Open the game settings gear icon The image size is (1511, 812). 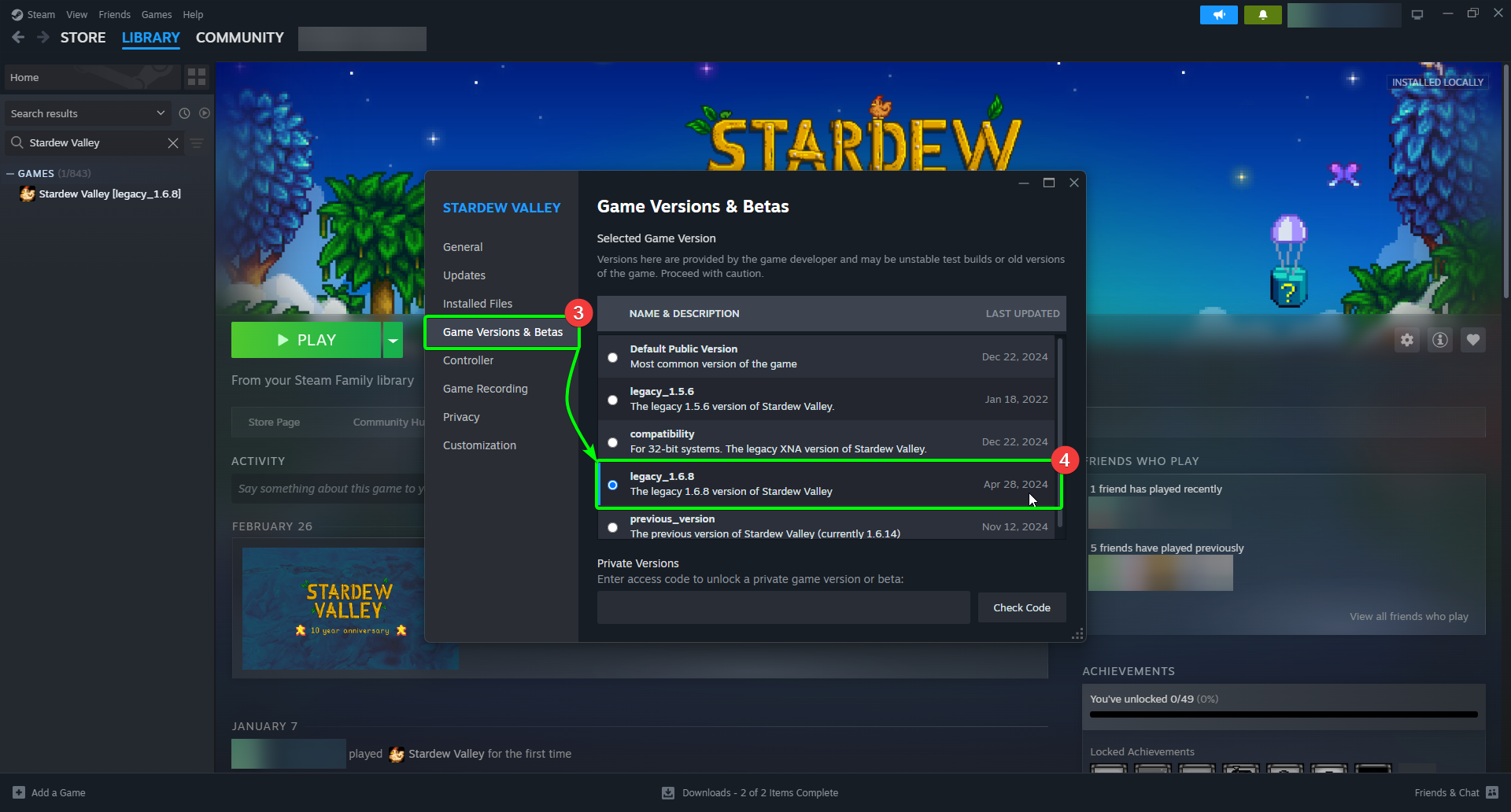pos(1407,340)
